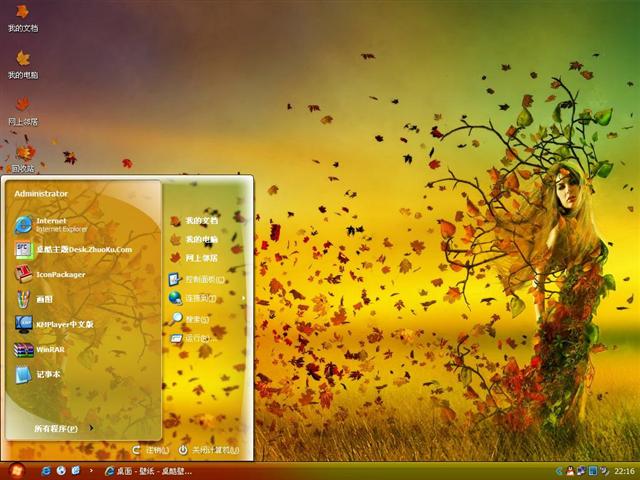Screen dimensions: 640x480
Task: Click the network computers tray icon
Action: coord(581,471)
